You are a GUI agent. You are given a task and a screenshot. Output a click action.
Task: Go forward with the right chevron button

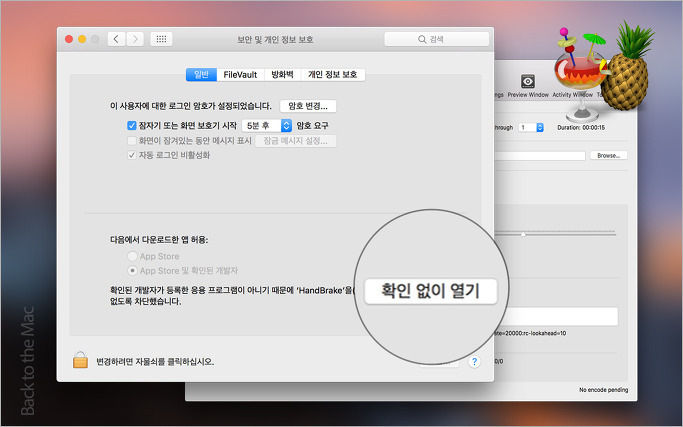coord(135,39)
